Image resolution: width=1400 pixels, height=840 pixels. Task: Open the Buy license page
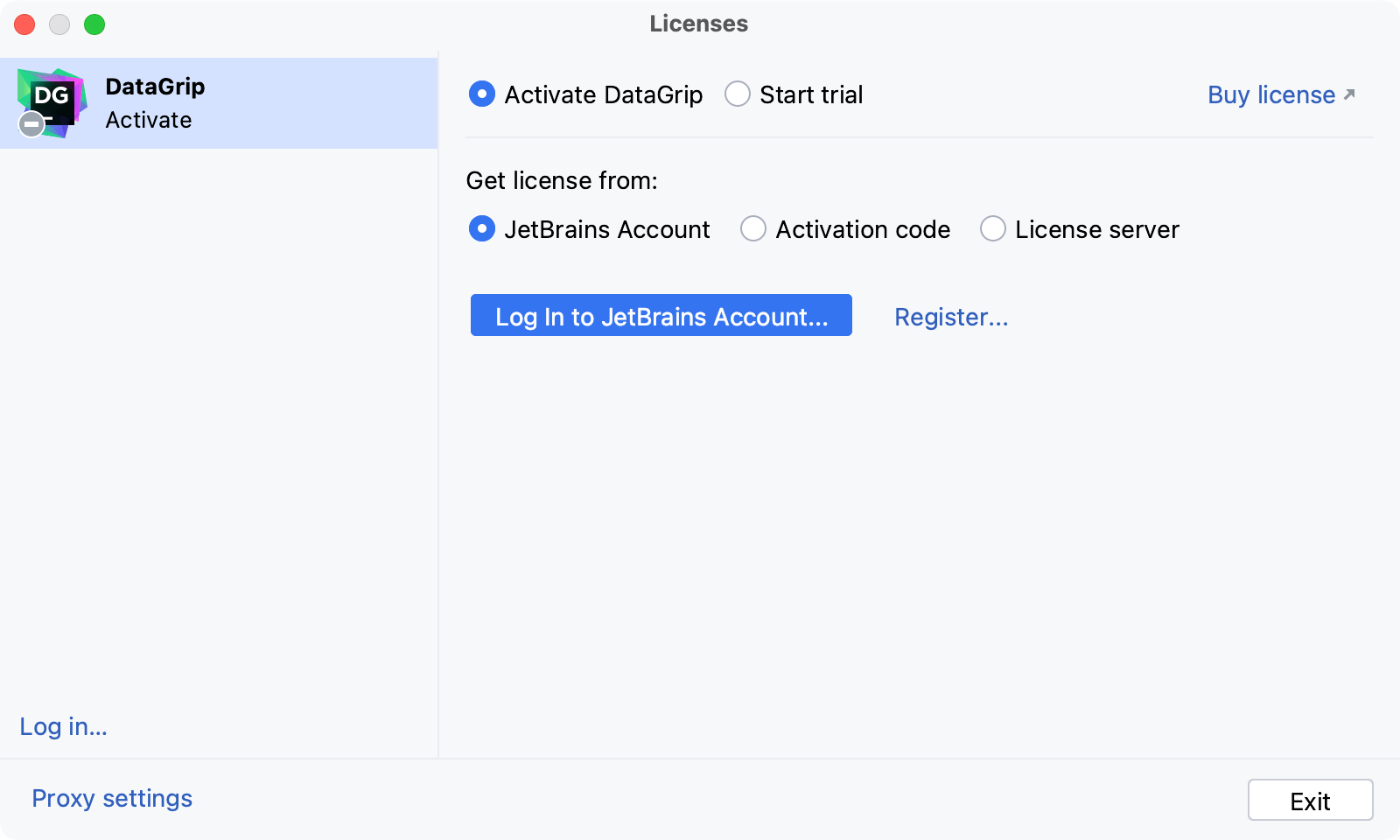point(1270,94)
